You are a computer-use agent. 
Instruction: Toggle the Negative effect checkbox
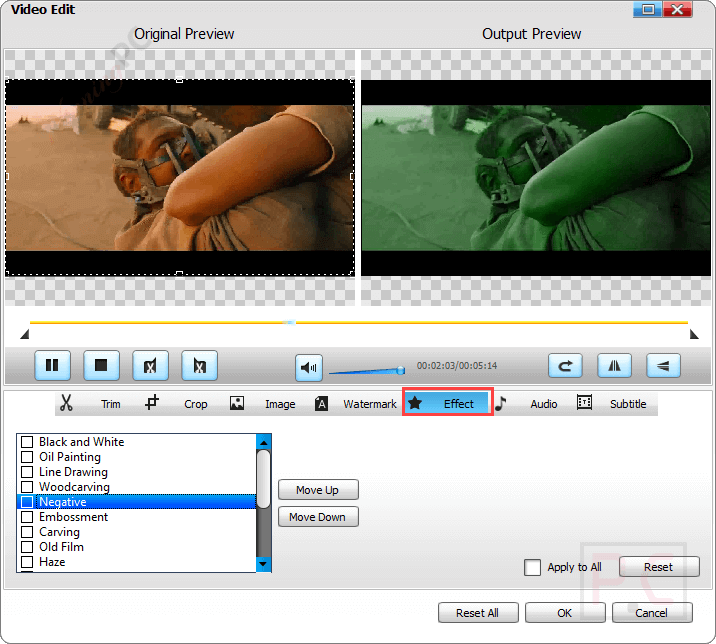(x=27, y=502)
